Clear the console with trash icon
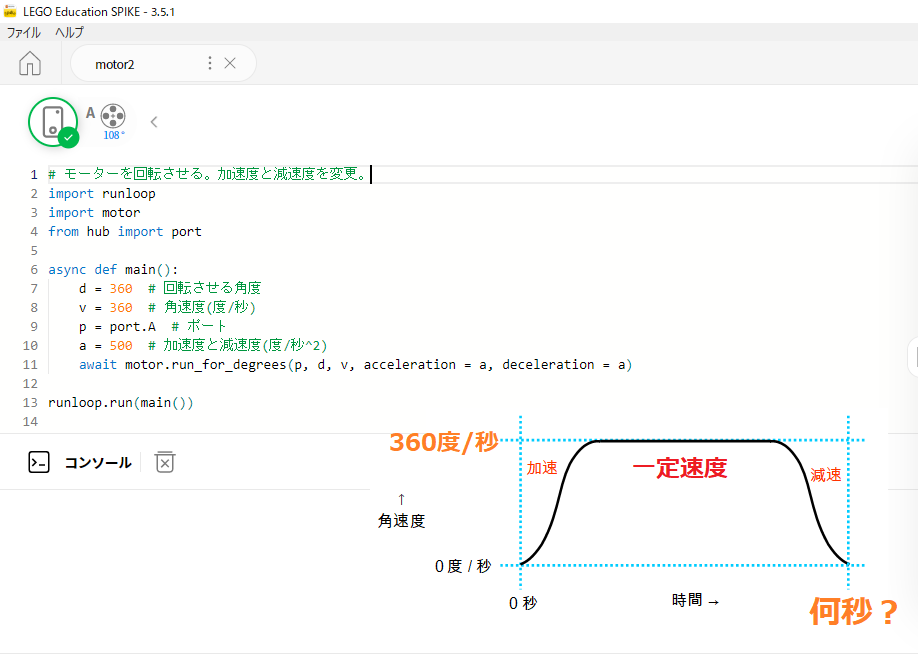This screenshot has height=660, width=918. pos(165,462)
